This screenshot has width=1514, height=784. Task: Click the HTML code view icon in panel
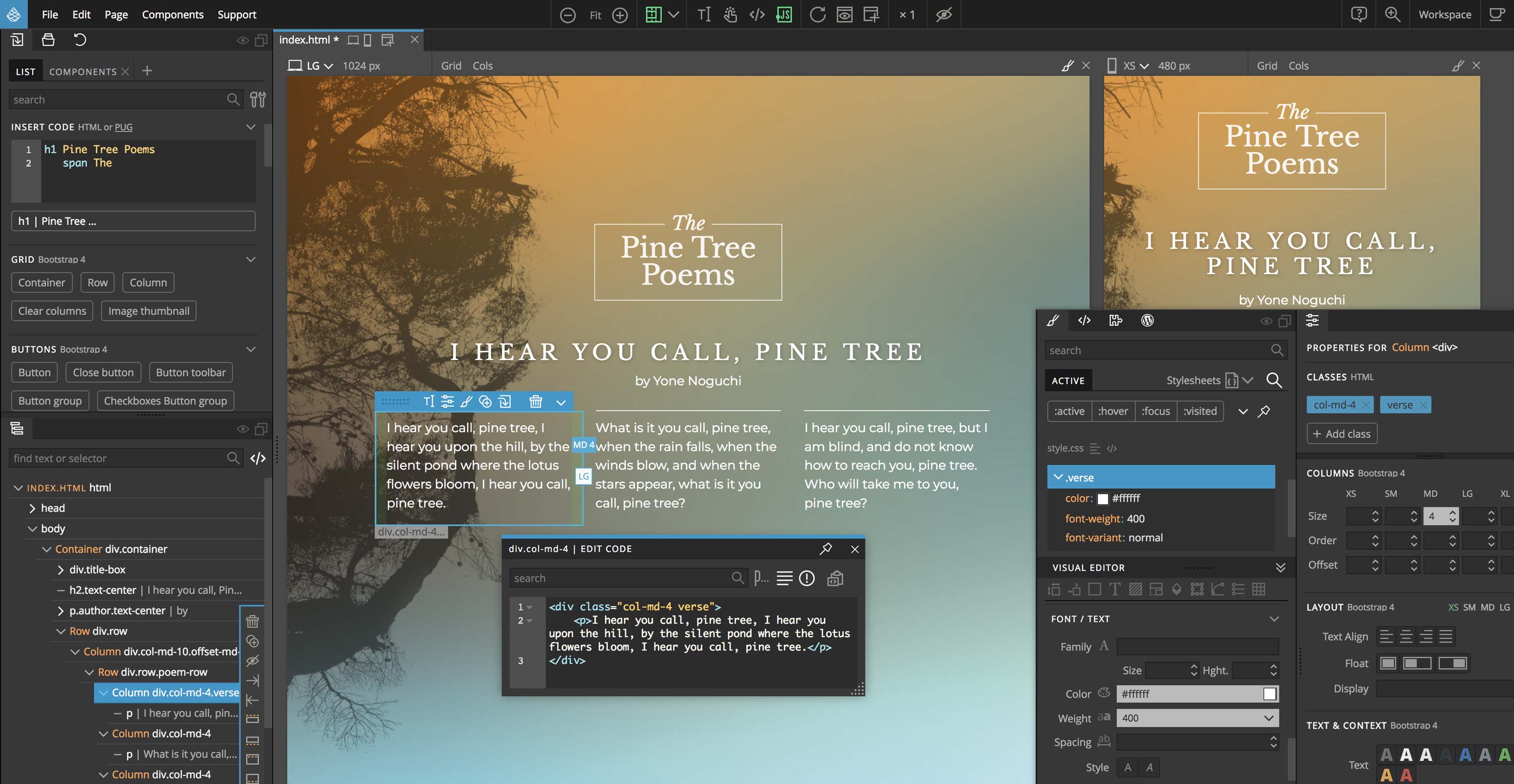(1084, 321)
